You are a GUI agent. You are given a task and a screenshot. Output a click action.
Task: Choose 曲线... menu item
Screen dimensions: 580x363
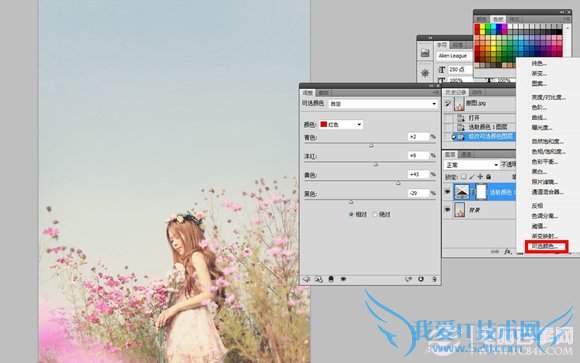[539, 117]
